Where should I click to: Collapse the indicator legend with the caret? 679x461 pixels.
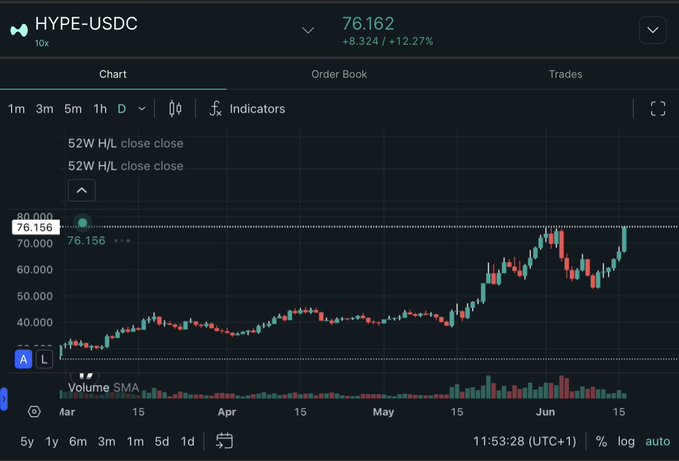[81, 190]
